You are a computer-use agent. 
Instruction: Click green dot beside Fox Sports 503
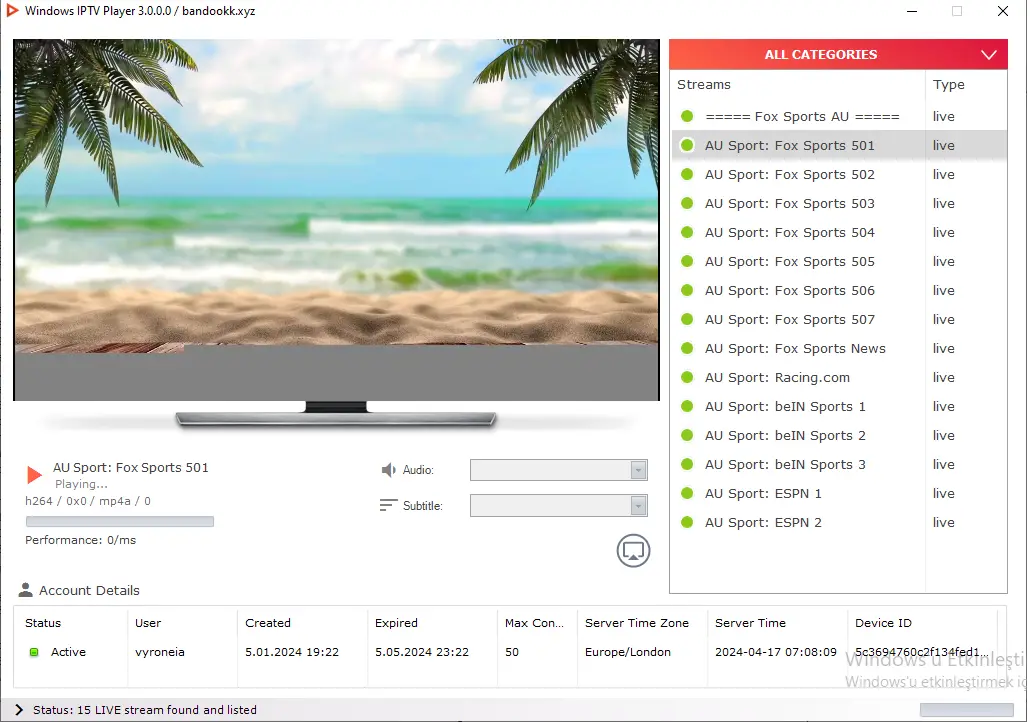687,203
